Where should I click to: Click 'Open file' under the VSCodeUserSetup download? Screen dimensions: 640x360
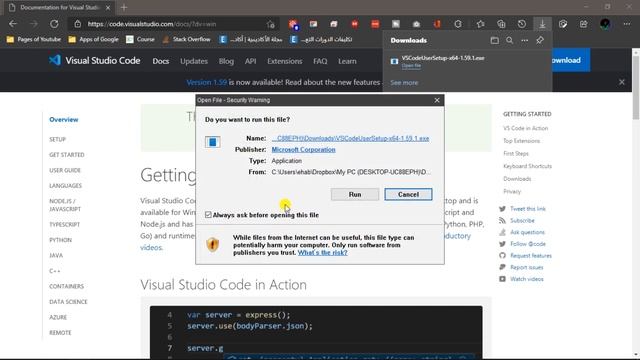coord(411,66)
